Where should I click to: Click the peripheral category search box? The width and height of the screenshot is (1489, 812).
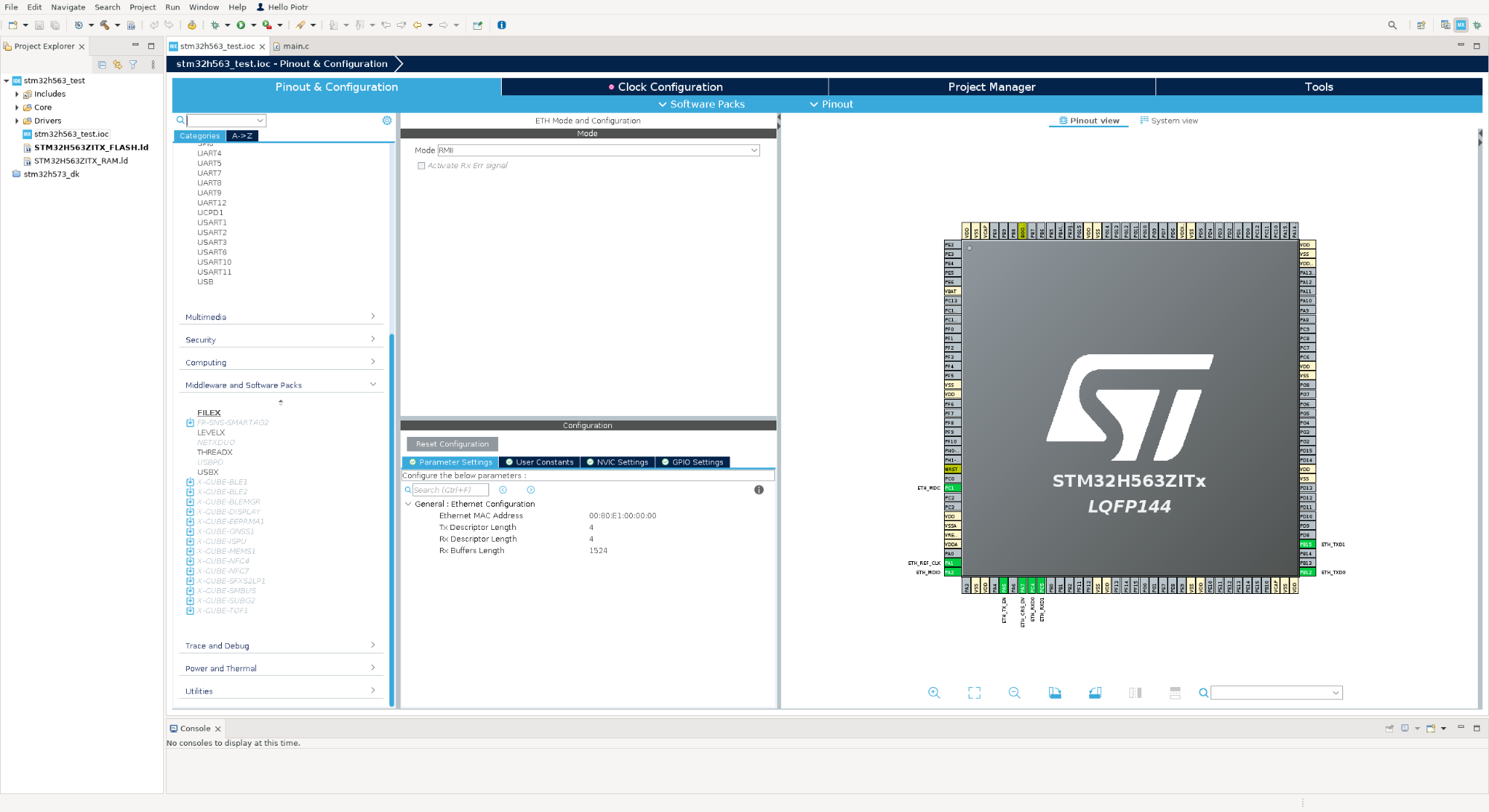(226, 121)
